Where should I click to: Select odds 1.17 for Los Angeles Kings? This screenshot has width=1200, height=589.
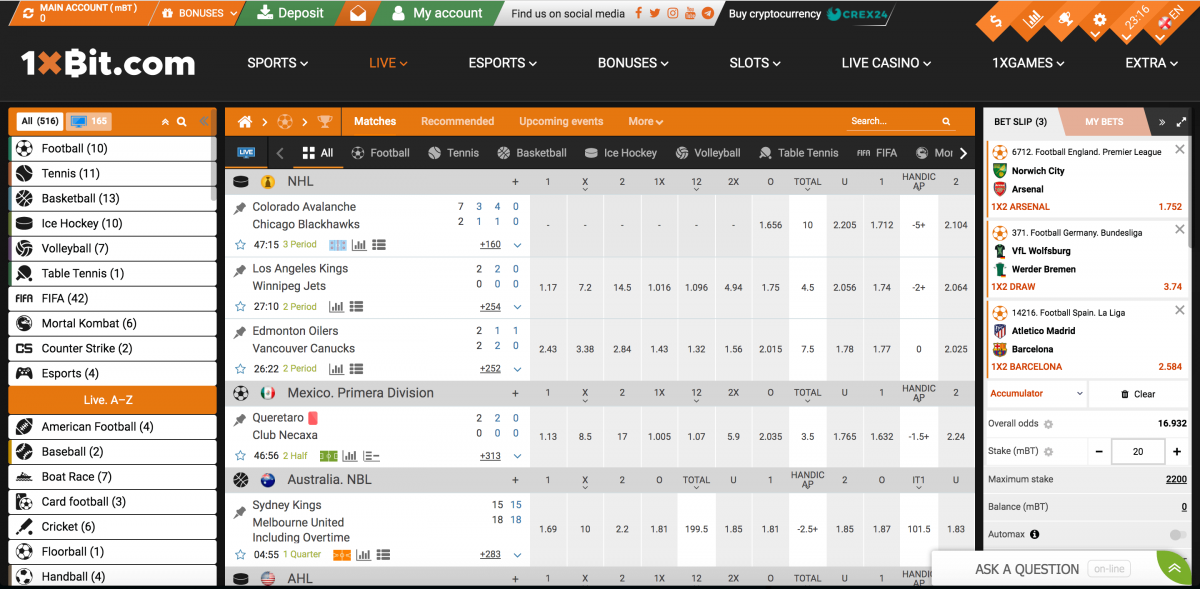(548, 288)
